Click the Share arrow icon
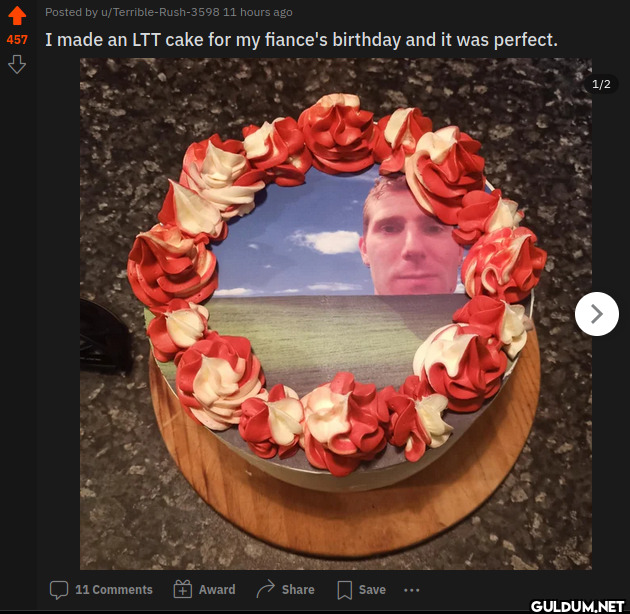Viewport: 630px width, 614px height. pos(266,589)
